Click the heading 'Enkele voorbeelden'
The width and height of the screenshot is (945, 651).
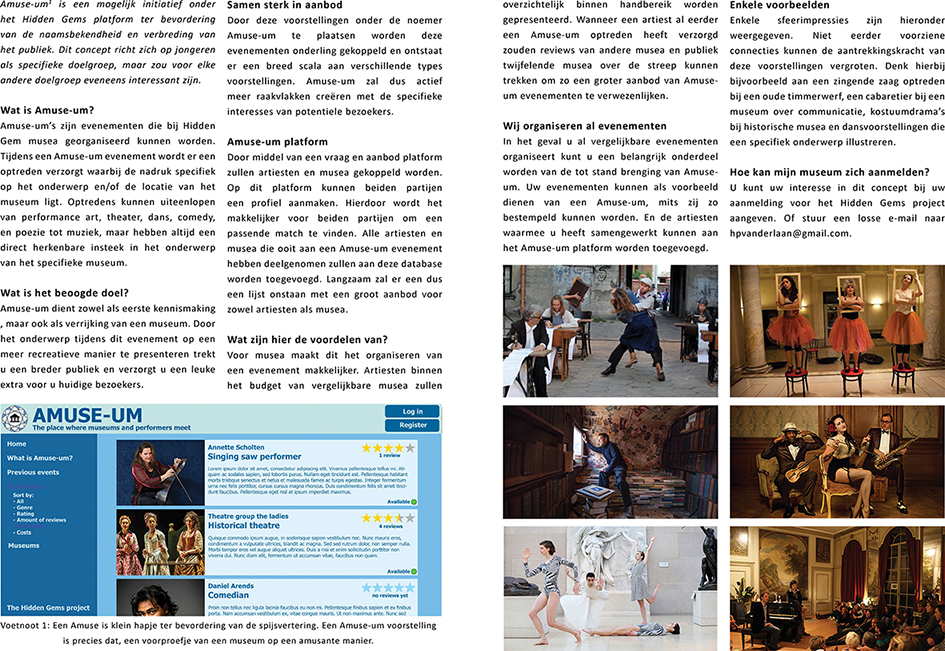point(779,5)
